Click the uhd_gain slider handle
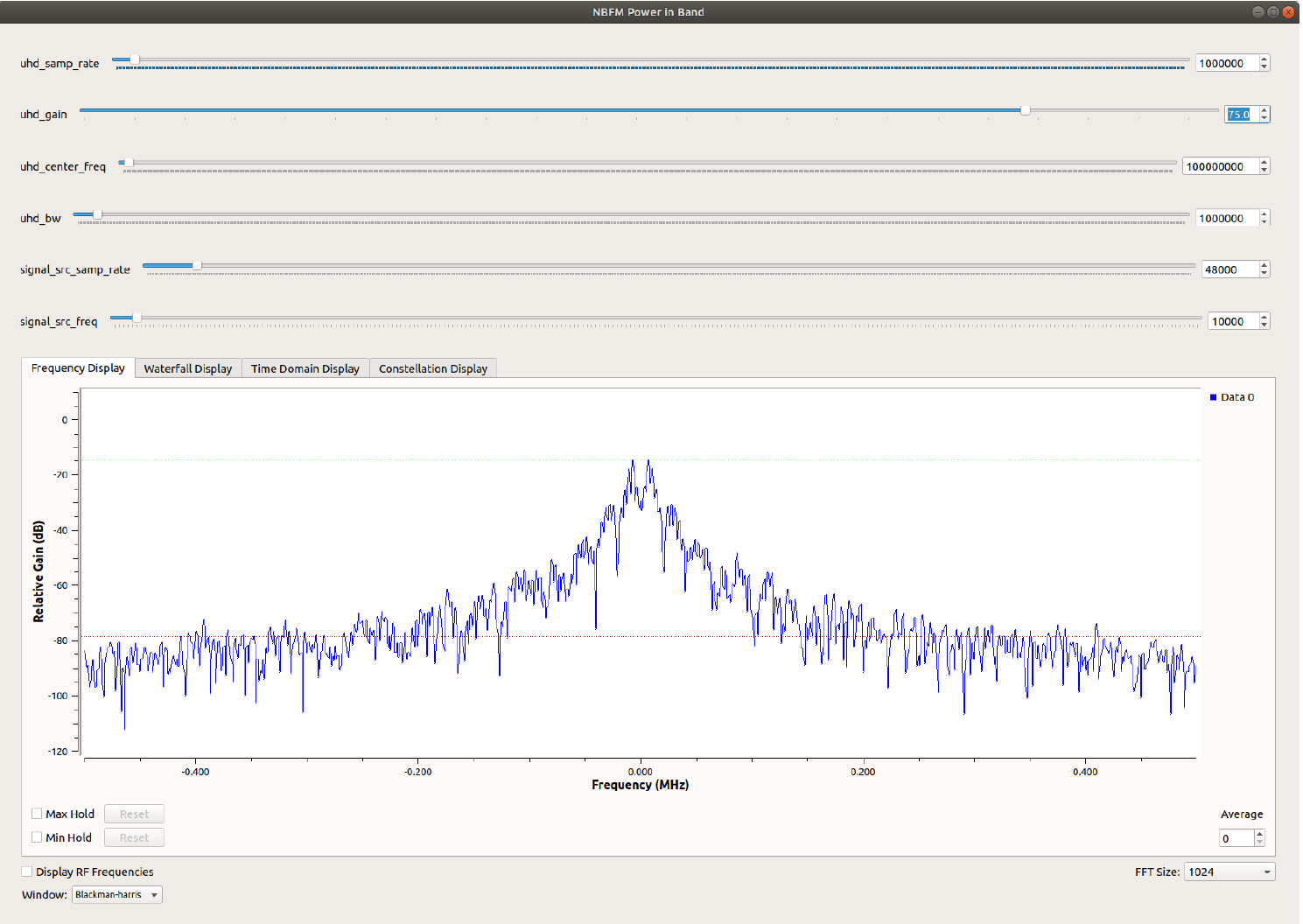Image resolution: width=1303 pixels, height=924 pixels. [x=1025, y=110]
